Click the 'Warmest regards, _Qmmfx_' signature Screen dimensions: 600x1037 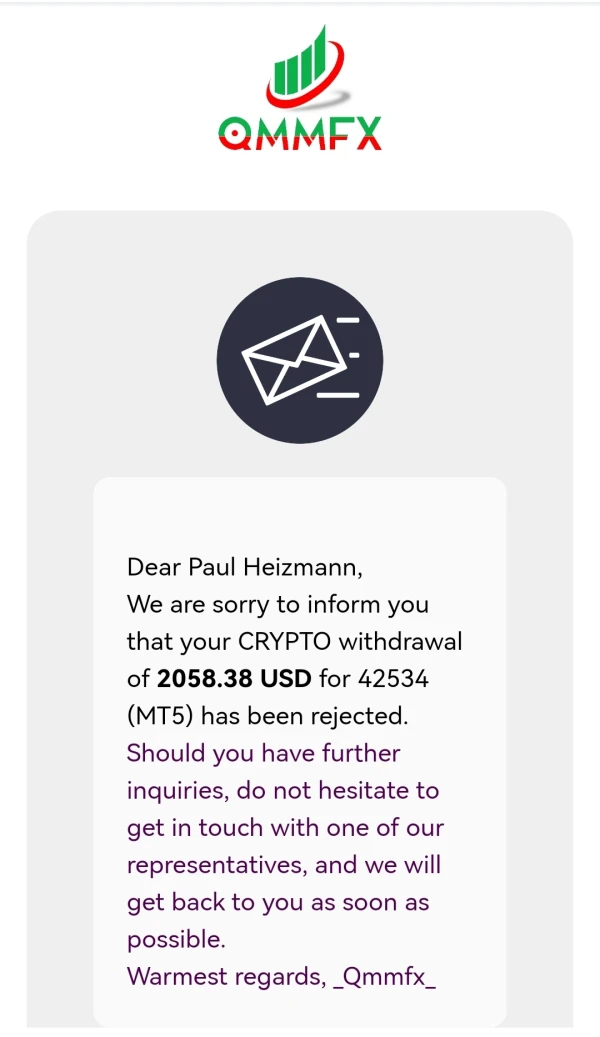click(281, 976)
